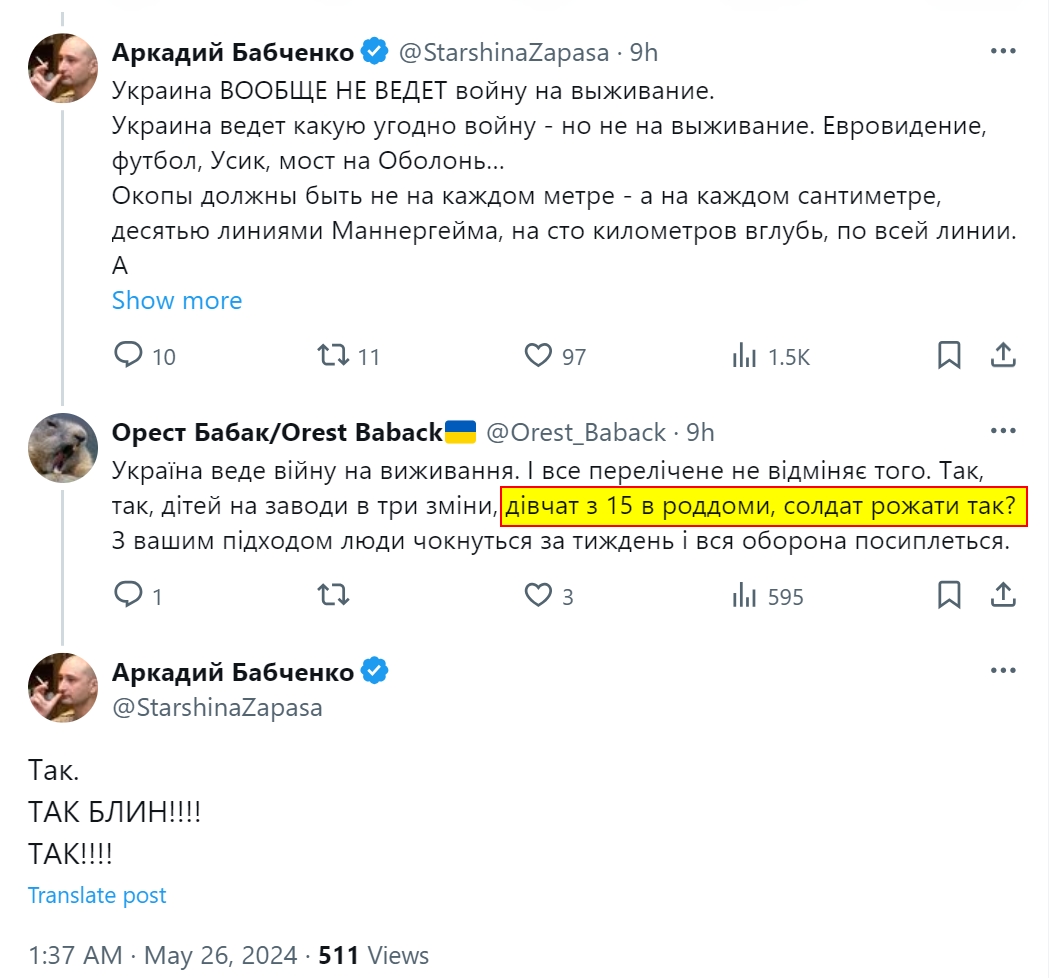Open more options on the first post

[x=1002, y=51]
